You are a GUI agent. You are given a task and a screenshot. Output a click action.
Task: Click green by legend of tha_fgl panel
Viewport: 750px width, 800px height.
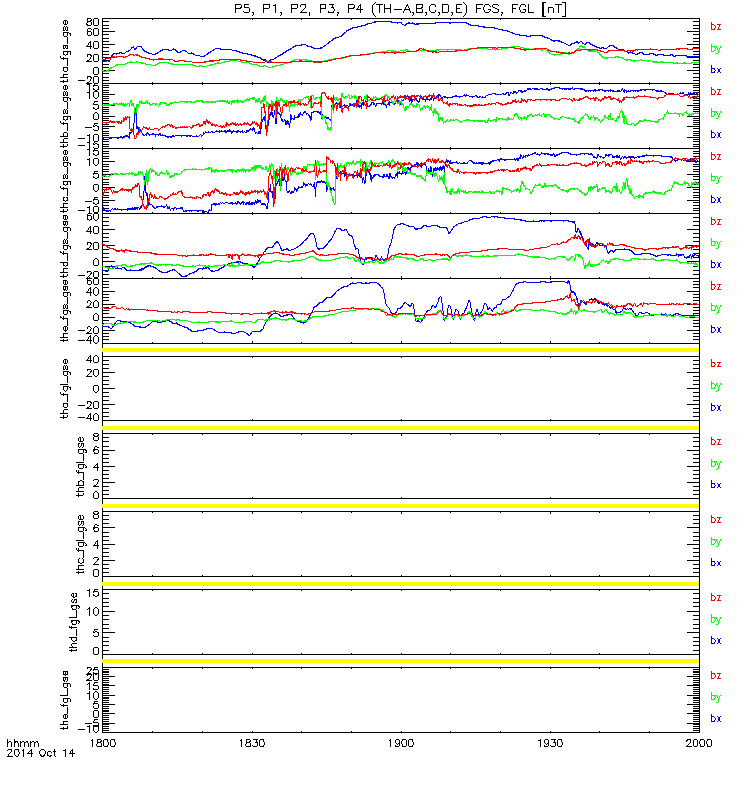click(x=716, y=386)
